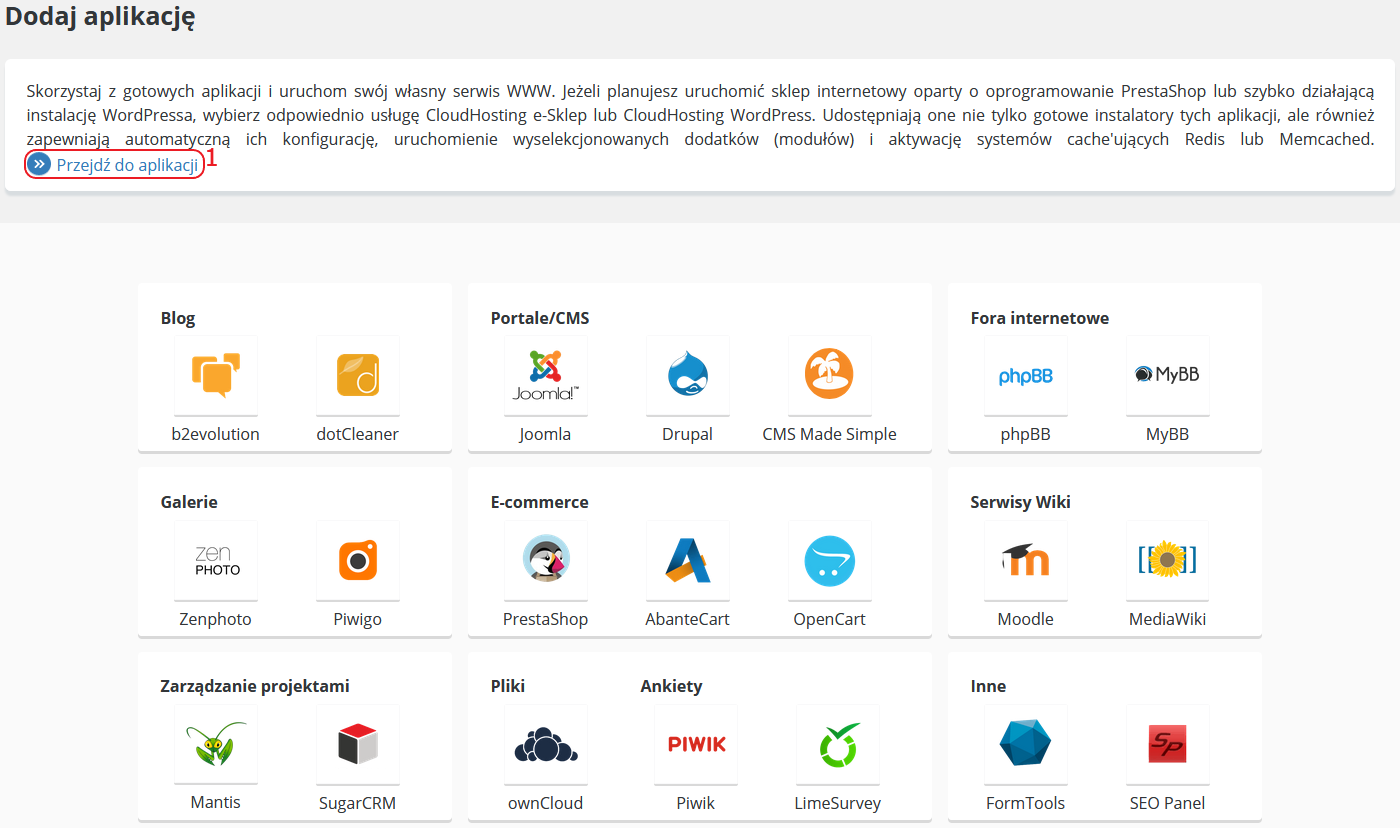The width and height of the screenshot is (1400, 828).
Task: Click the LimeSurvey name label
Action: [838, 803]
